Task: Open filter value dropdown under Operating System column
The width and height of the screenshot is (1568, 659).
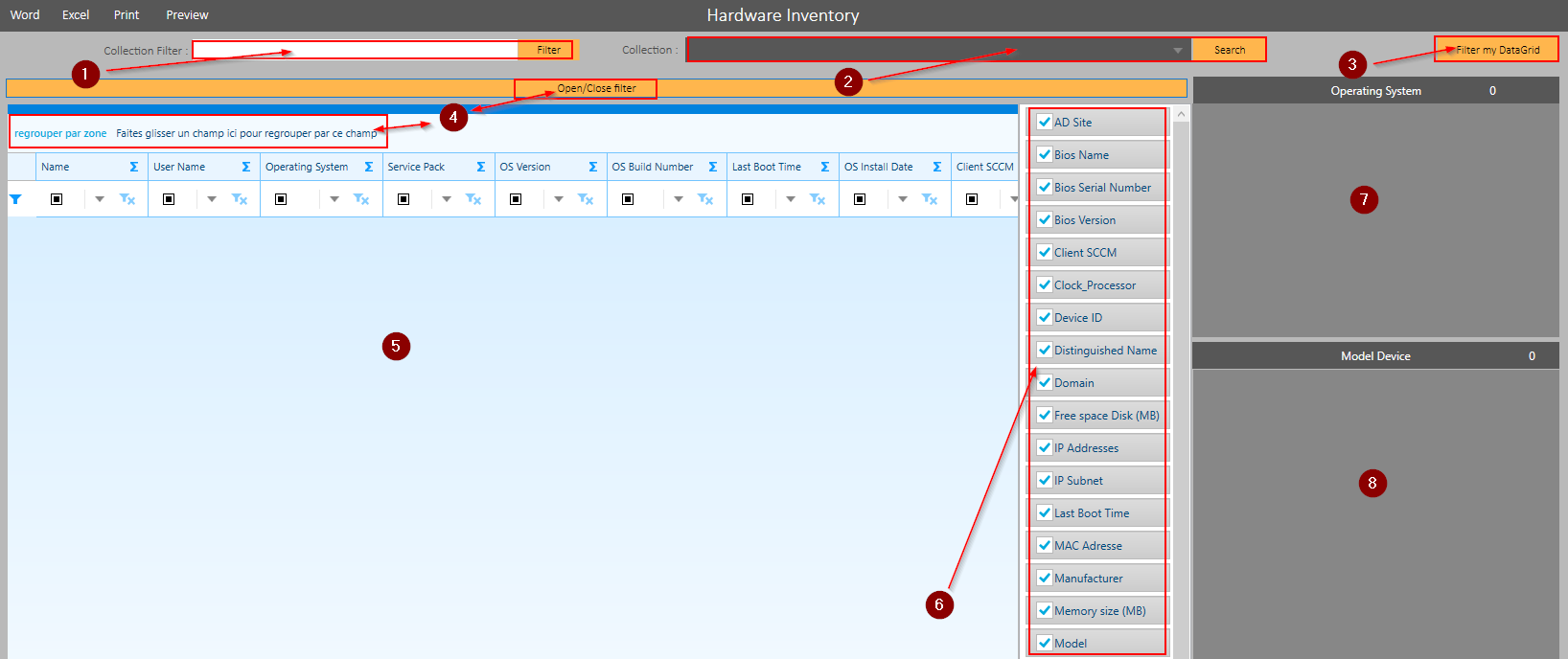Action: [334, 199]
